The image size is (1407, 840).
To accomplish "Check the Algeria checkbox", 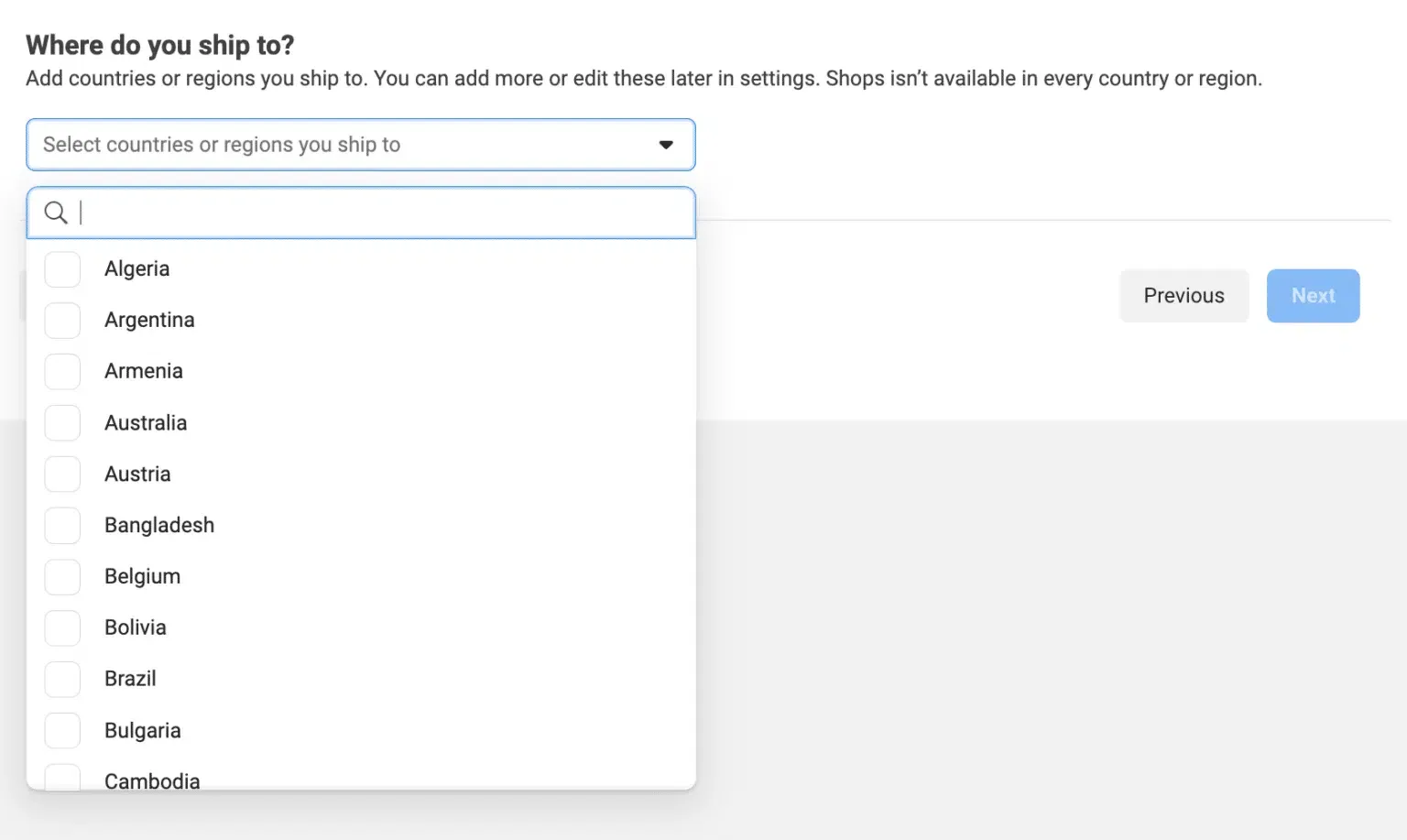I will tap(61, 268).
